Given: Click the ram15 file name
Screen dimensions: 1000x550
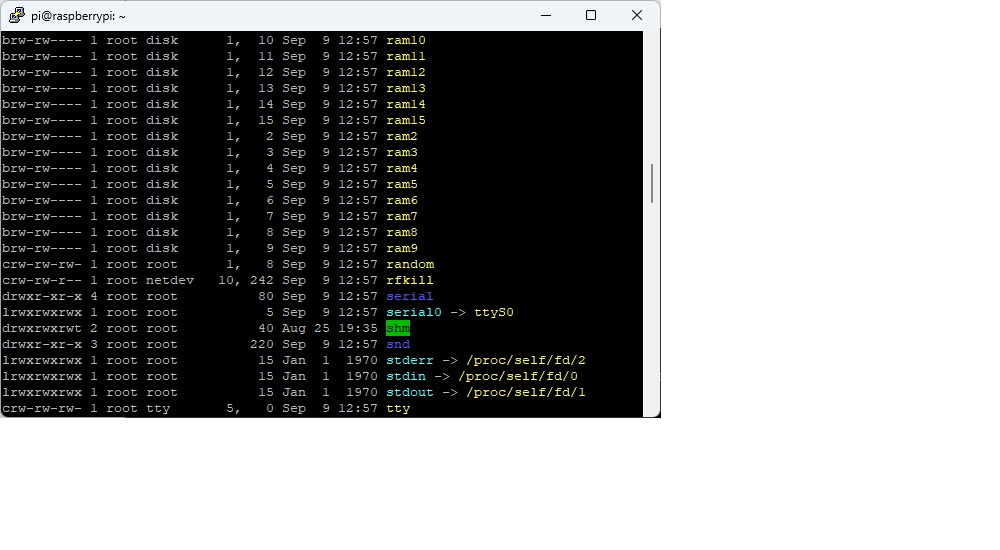Looking at the screenshot, I should point(406,120).
